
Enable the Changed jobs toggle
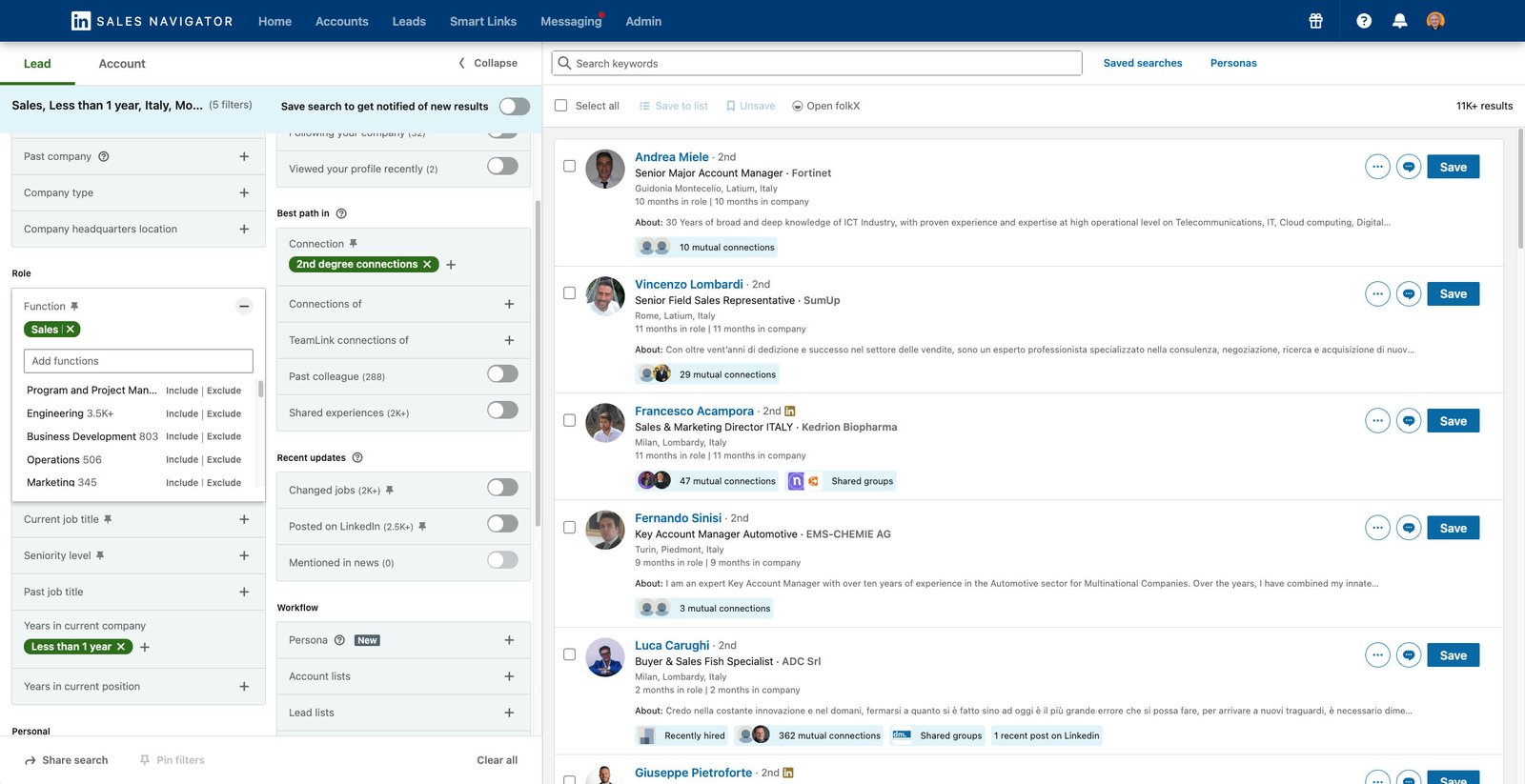click(x=502, y=488)
